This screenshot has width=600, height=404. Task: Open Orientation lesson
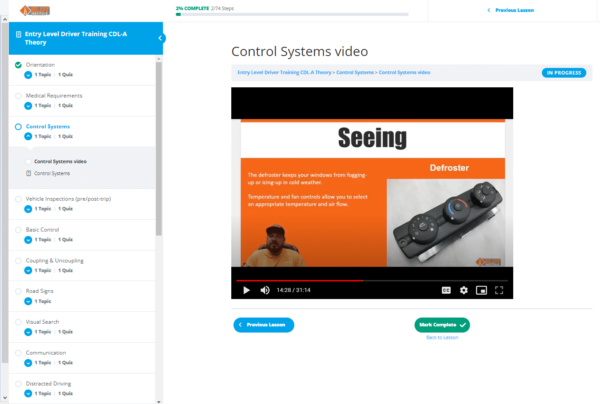click(x=40, y=65)
